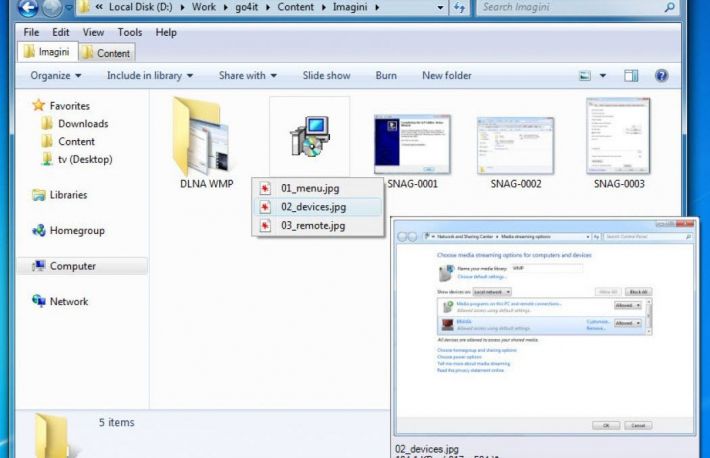The image size is (710, 458).
Task: Open the Include in library dropdown
Action: click(150, 76)
